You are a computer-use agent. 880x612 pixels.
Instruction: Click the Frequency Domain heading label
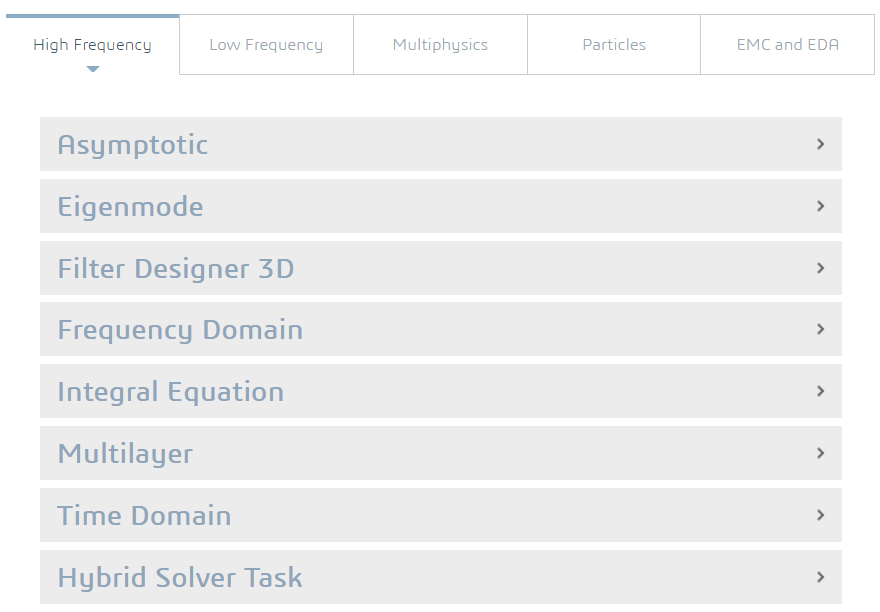[180, 330]
